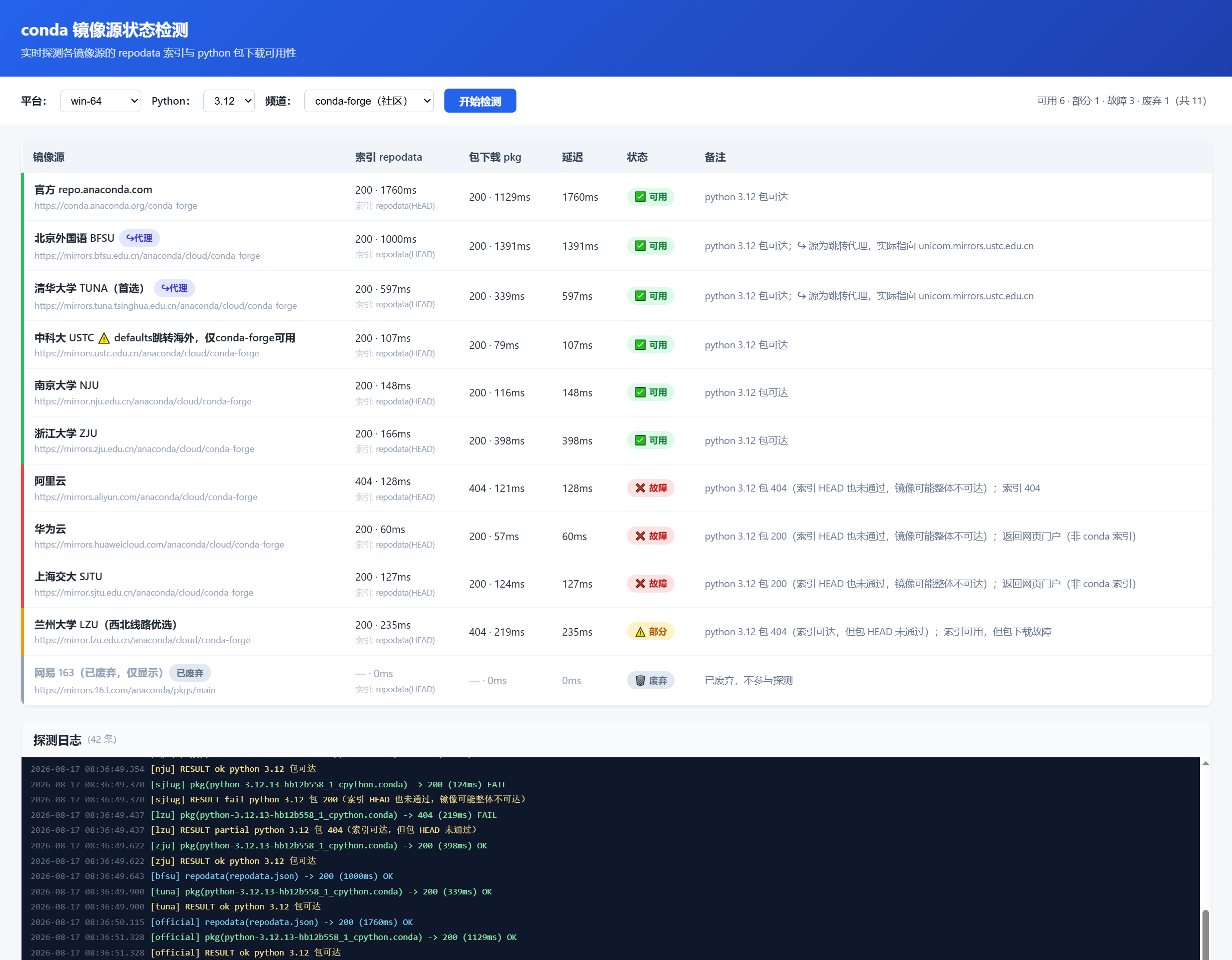Click the 延迟 column header
The height and width of the screenshot is (960, 1232).
(572, 158)
